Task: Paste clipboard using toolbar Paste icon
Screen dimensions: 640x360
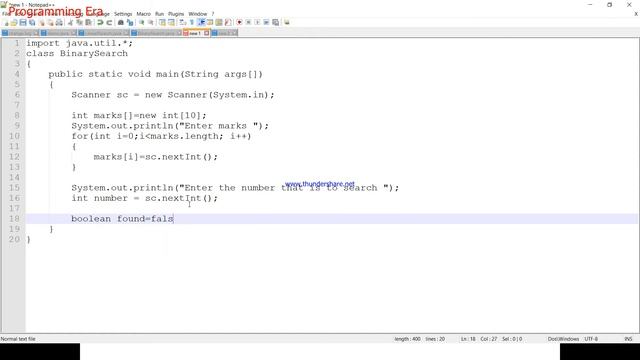Action: click(88, 22)
